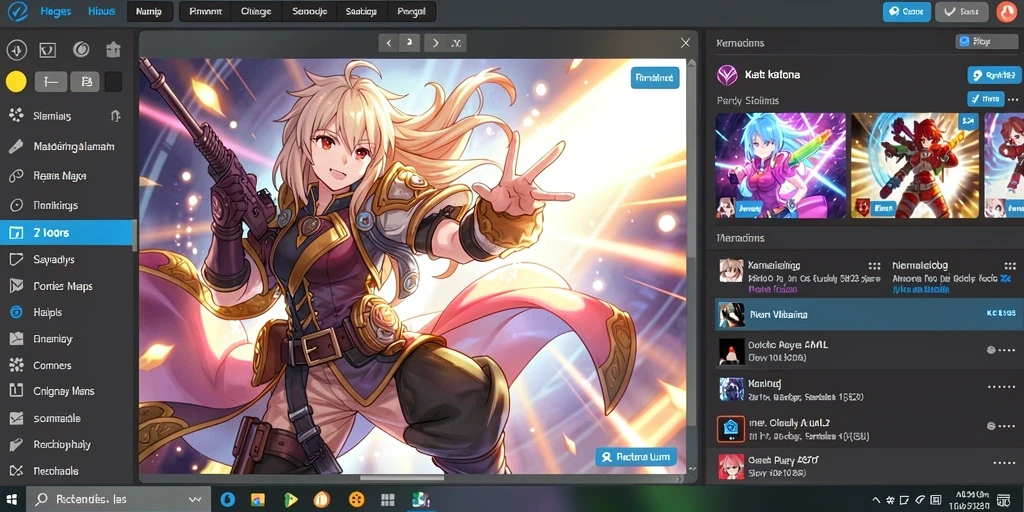Click the target icon beside Donikiroys
The height and width of the screenshot is (512, 1024).
16,205
